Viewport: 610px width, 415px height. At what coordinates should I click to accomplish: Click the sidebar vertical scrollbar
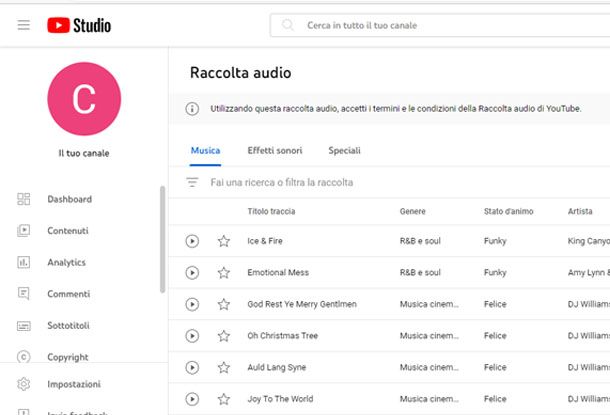pos(163,240)
